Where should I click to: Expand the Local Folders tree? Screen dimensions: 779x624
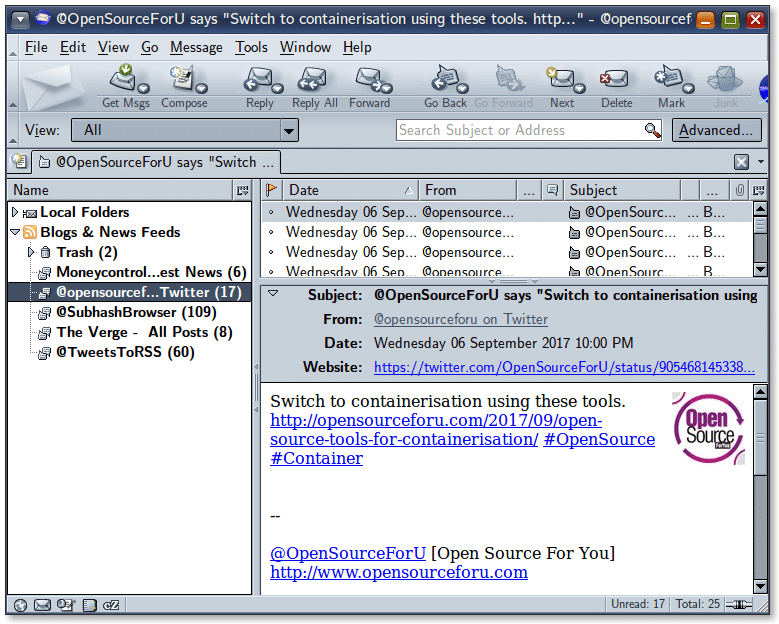[x=15, y=212]
